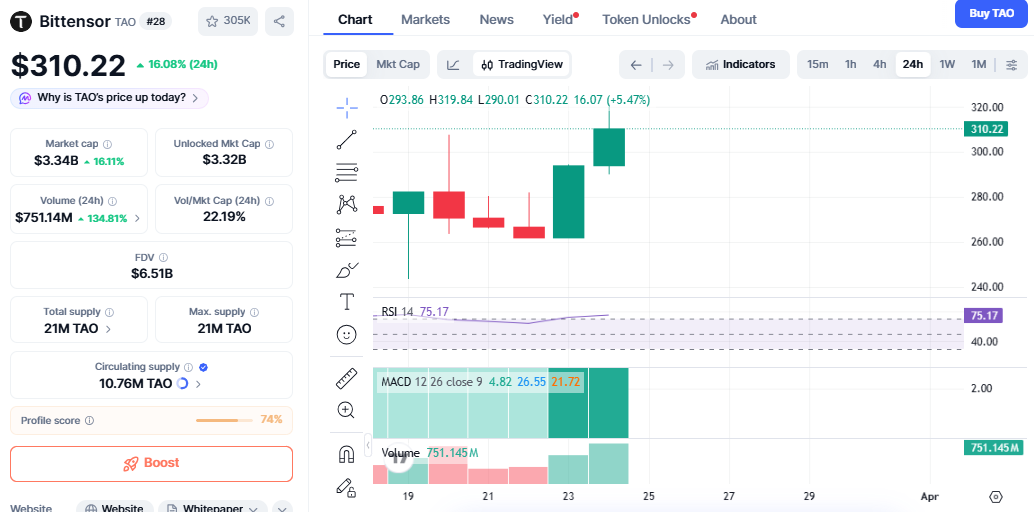
Task: Toggle the magnet snap mode
Action: (x=347, y=454)
